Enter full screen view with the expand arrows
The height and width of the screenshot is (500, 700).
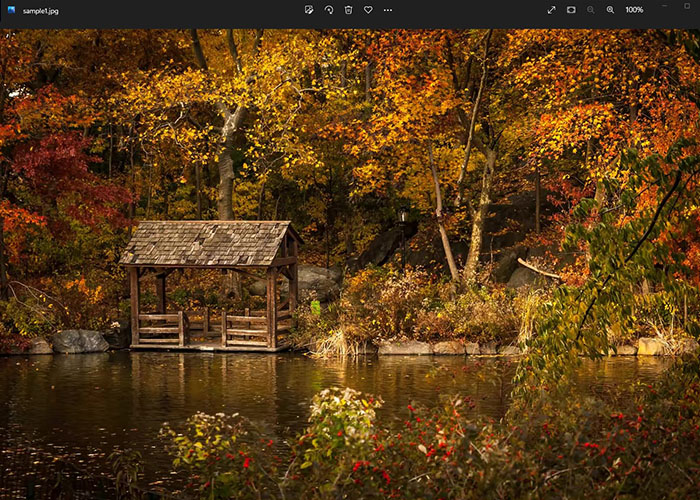[551, 10]
